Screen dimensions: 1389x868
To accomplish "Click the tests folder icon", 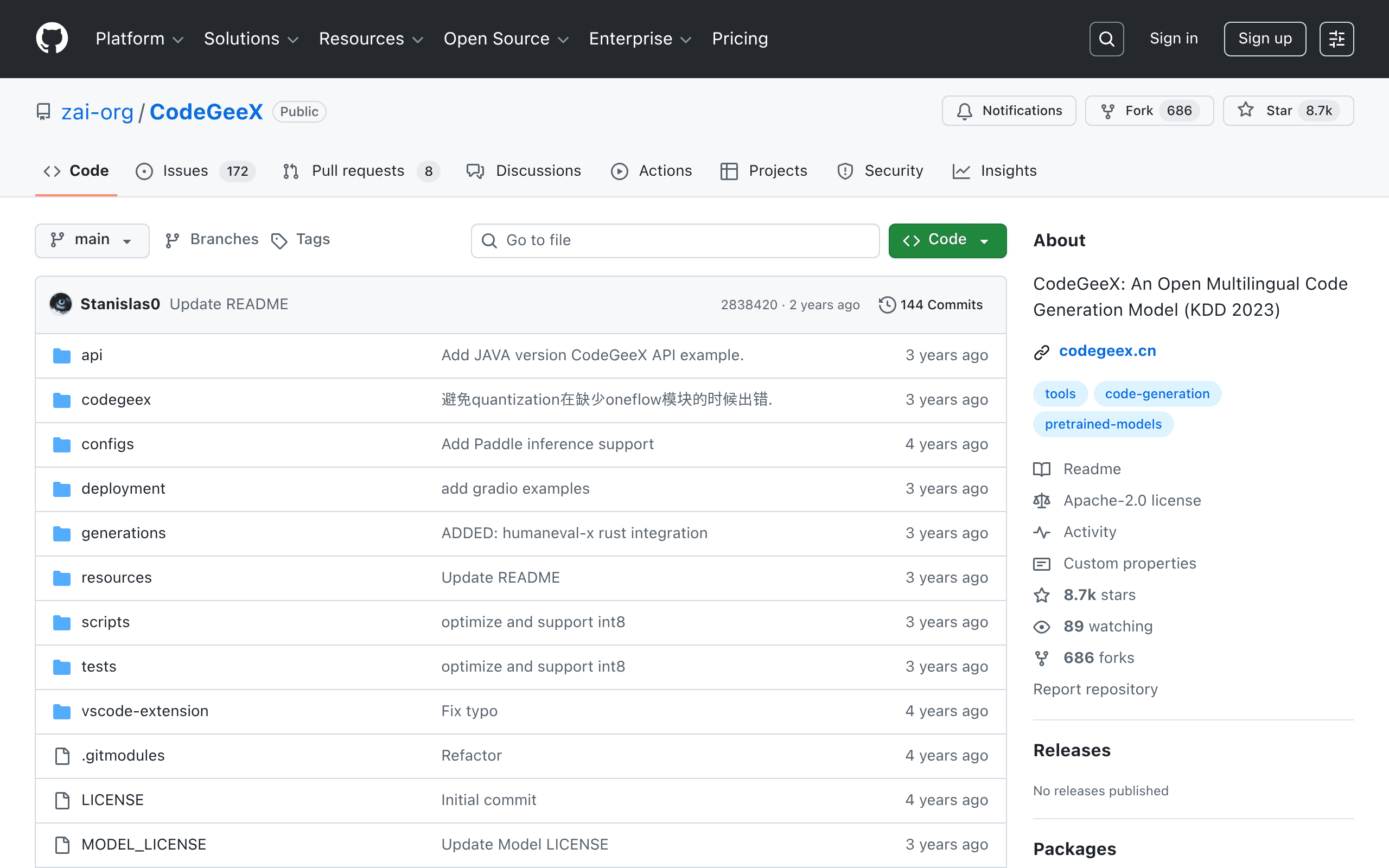I will [x=62, y=667].
